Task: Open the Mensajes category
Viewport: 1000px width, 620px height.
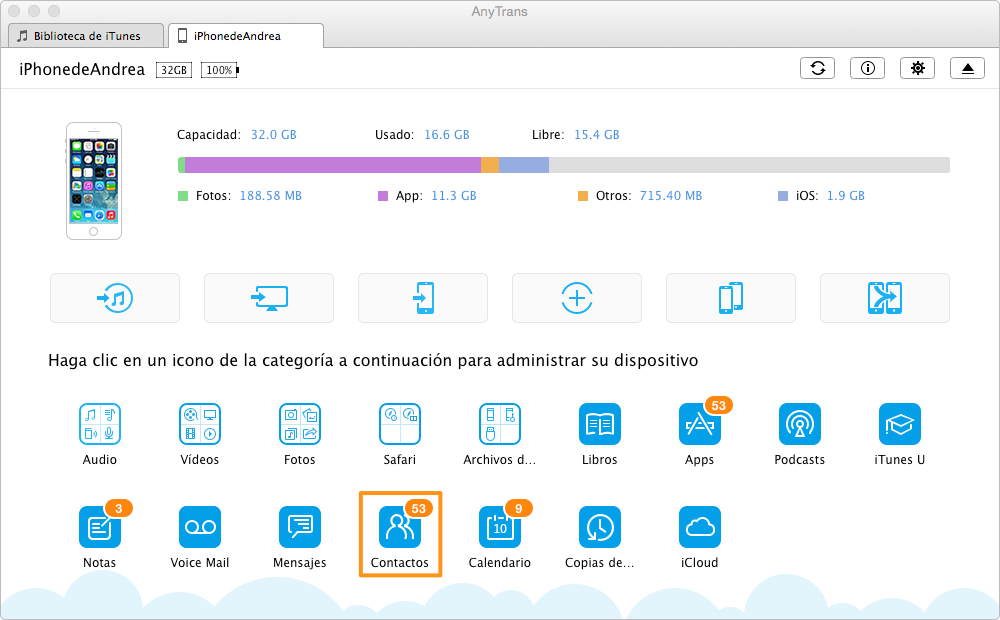Action: 300,527
